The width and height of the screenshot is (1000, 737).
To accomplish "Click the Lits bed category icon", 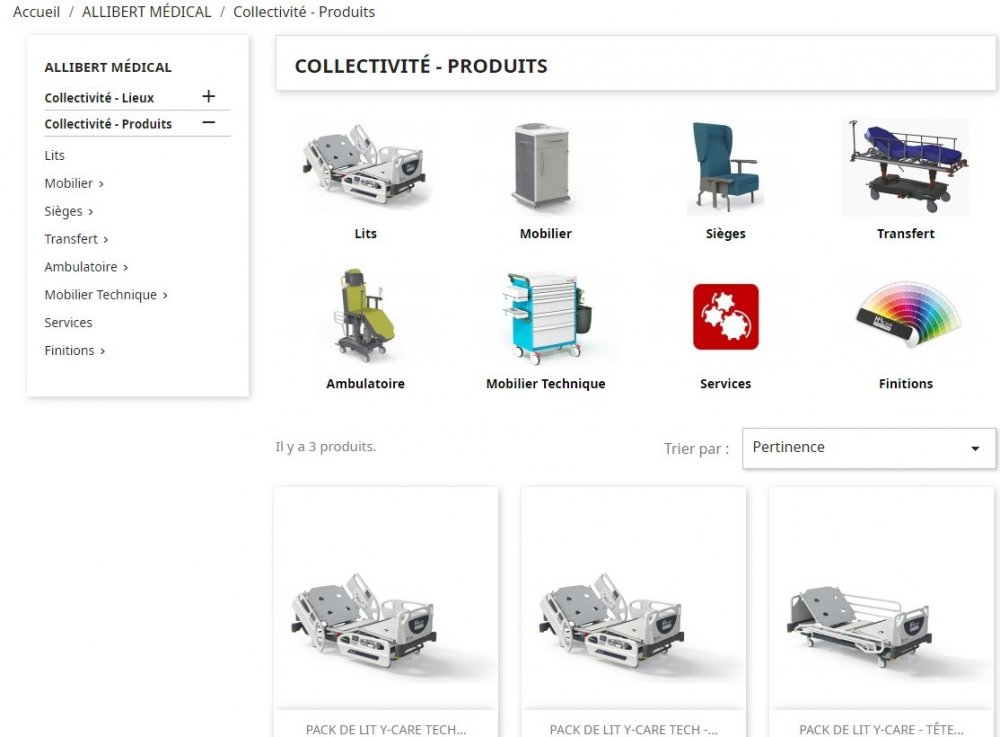I will (365, 165).
